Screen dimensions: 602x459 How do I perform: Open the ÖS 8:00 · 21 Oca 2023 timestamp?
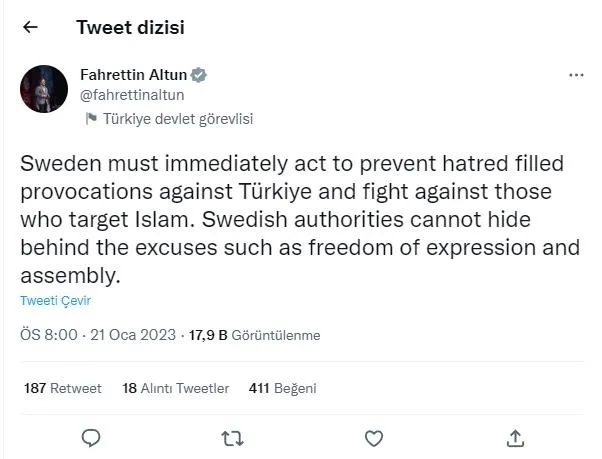[x=98, y=335]
